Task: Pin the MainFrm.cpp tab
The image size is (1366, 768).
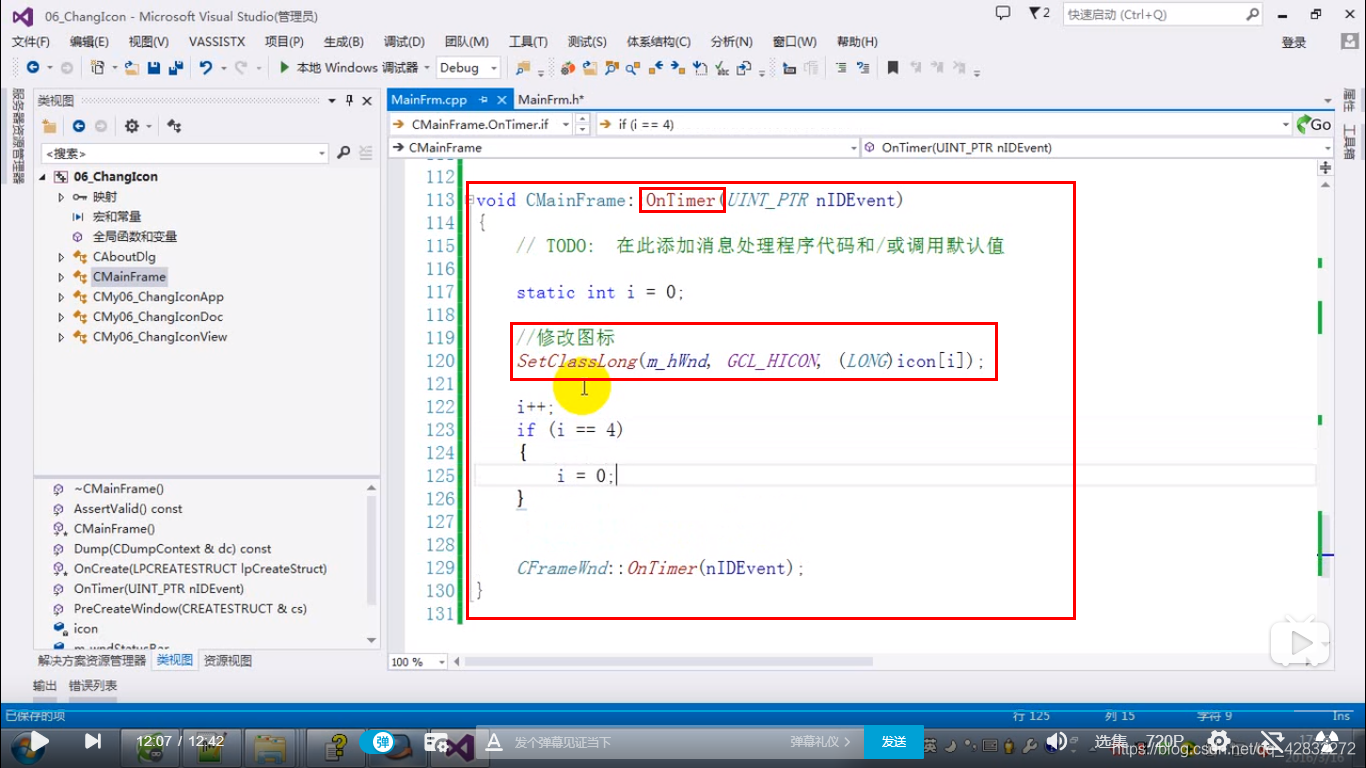Action: (483, 100)
